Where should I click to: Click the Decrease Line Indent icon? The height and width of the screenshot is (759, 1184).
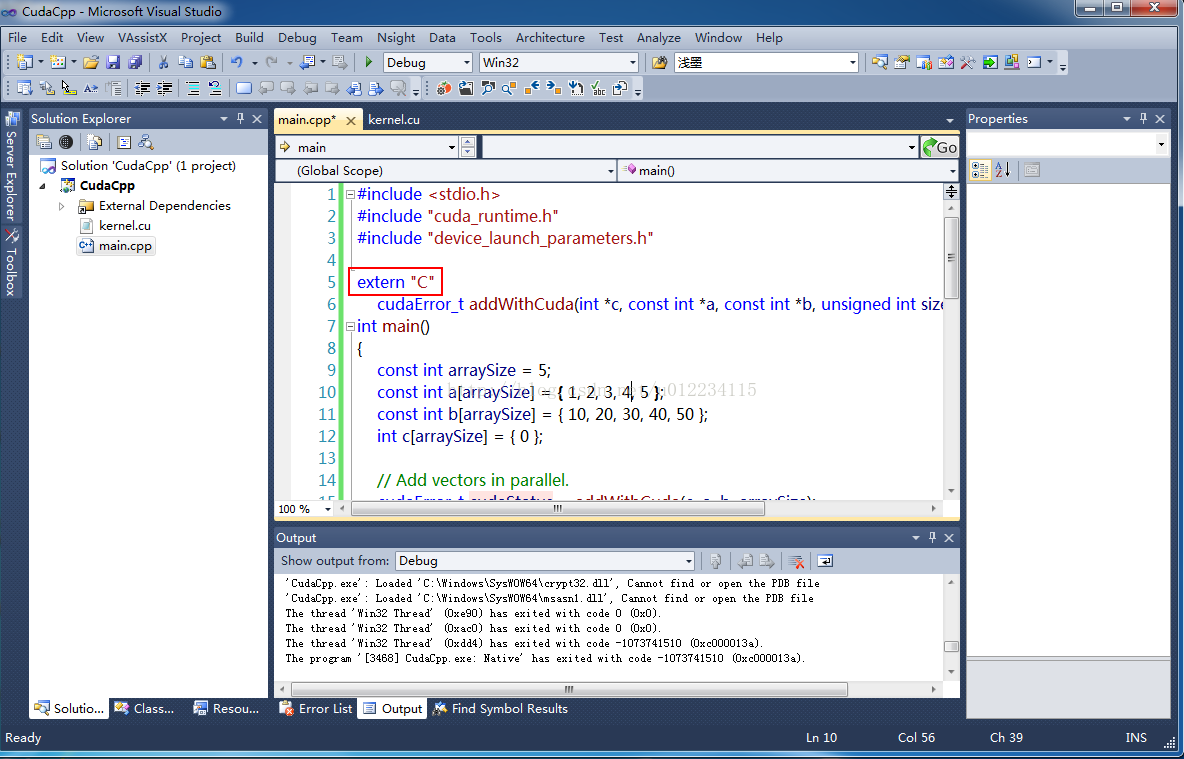click(x=141, y=88)
